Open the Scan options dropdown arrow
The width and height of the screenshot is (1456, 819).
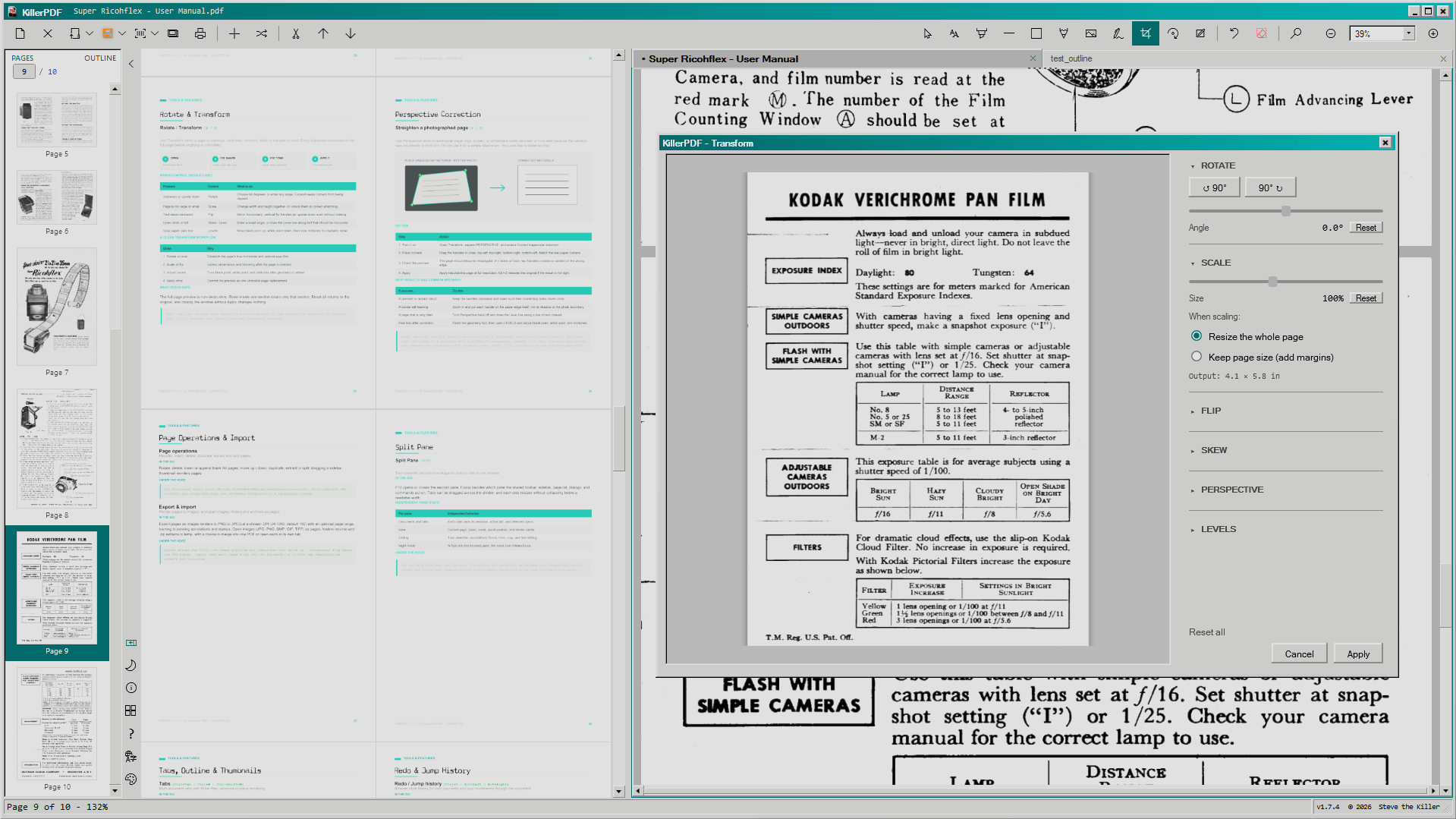(155, 33)
